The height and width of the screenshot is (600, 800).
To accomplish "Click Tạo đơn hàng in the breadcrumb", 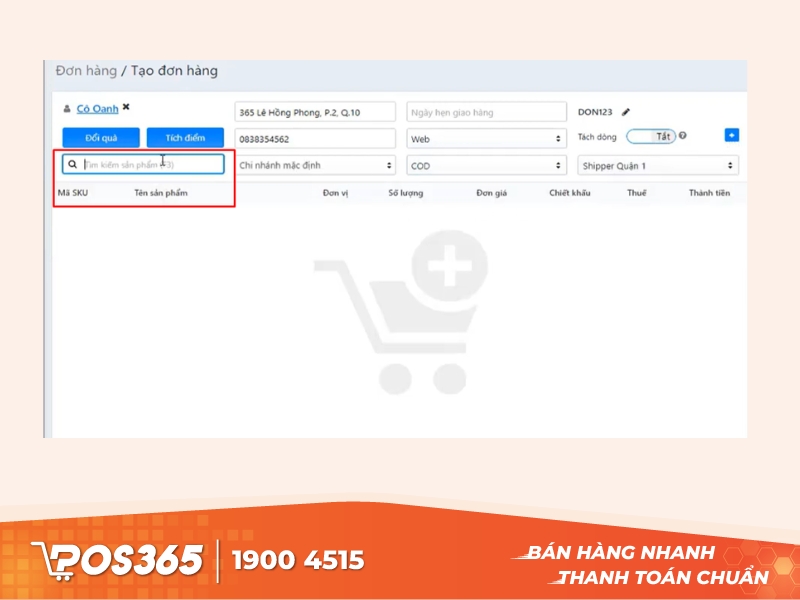I will pos(174,71).
